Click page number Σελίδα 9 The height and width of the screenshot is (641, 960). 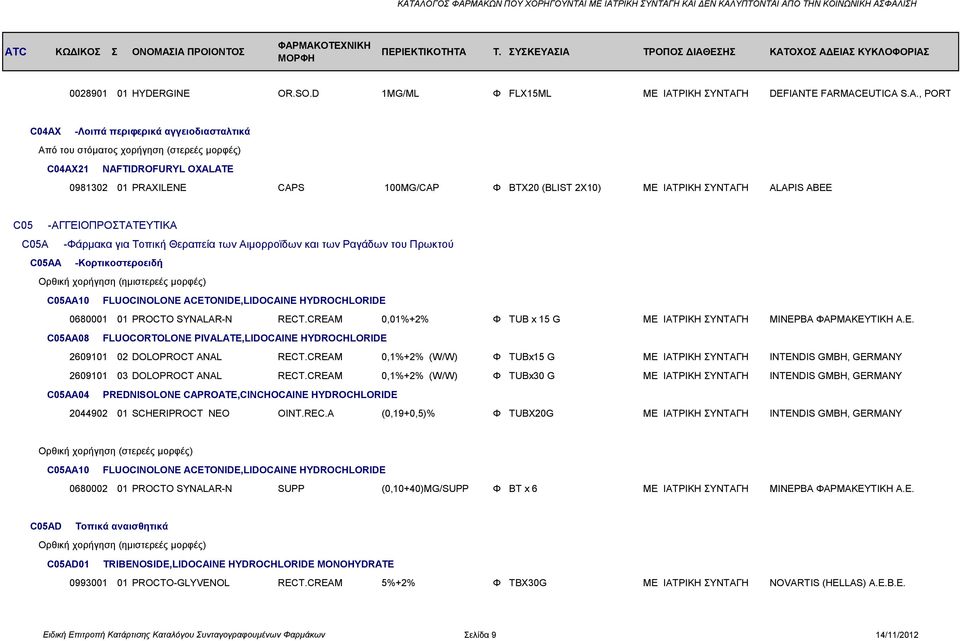click(x=480, y=635)
